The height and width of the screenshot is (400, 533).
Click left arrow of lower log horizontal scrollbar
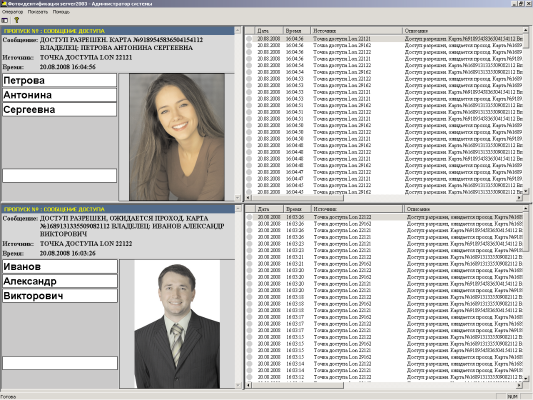click(x=248, y=385)
